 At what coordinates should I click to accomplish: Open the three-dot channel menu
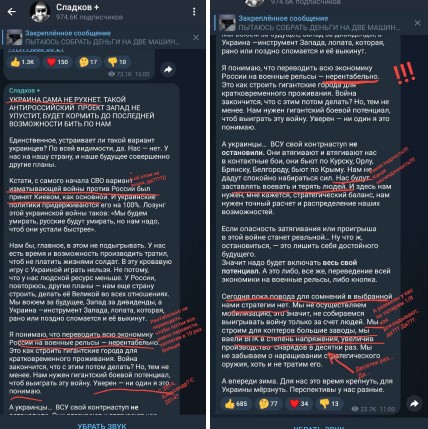pos(194,12)
